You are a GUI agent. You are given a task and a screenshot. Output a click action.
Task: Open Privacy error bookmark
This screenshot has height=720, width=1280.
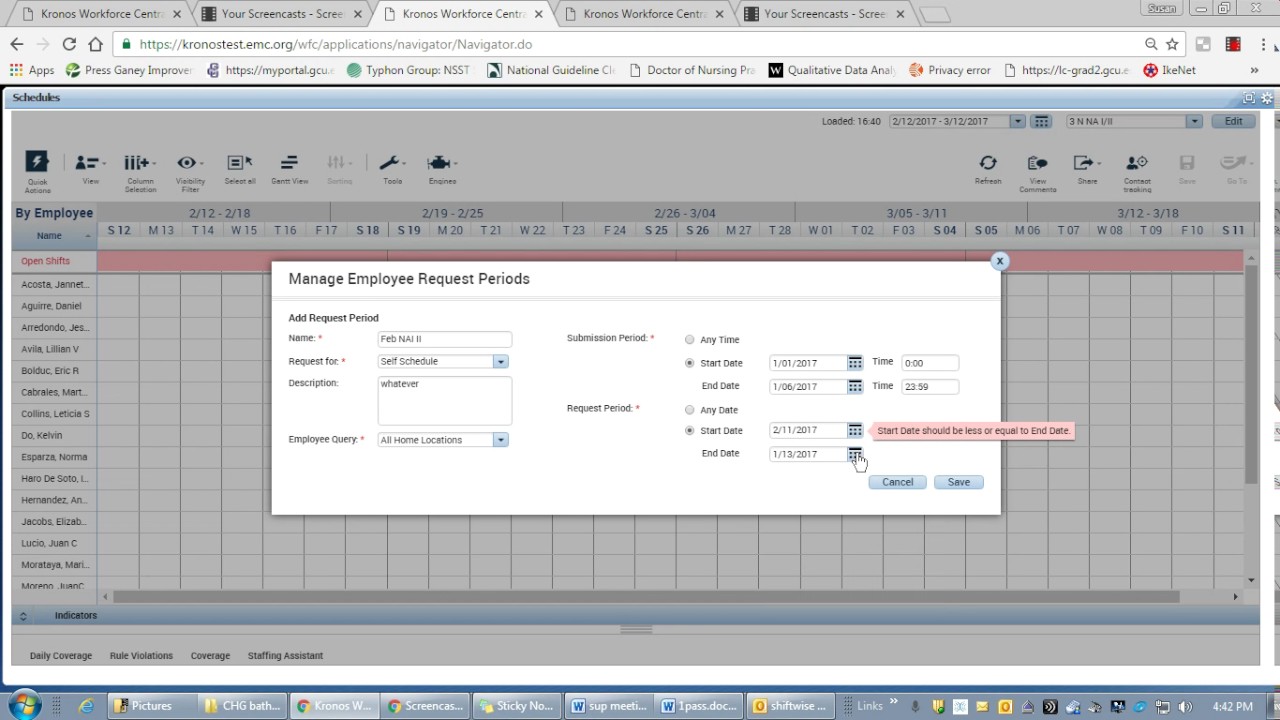950,70
